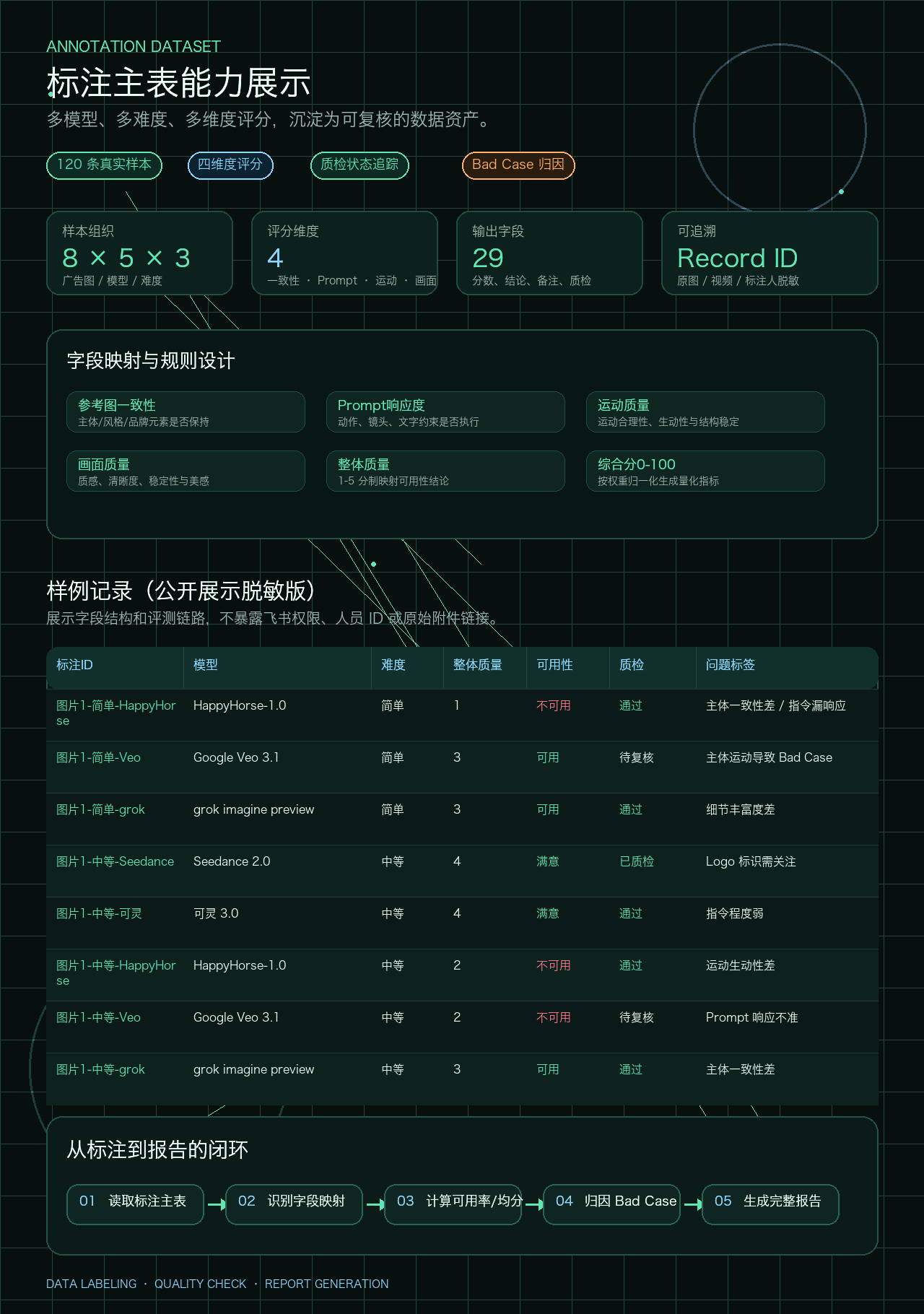Select step 02 识别字段映射

(295, 1204)
